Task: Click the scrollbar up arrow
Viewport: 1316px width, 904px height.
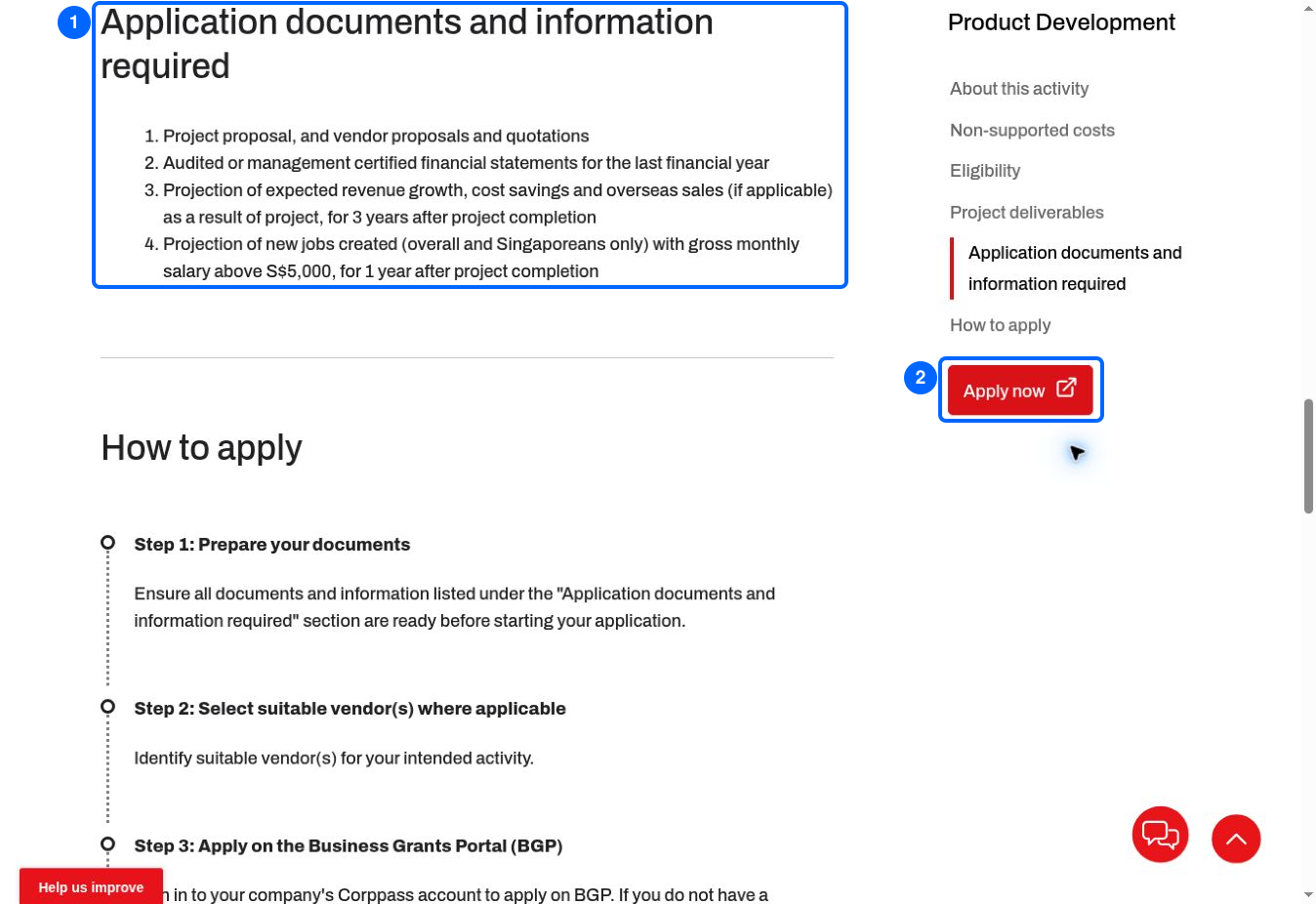Action: pos(1308,9)
